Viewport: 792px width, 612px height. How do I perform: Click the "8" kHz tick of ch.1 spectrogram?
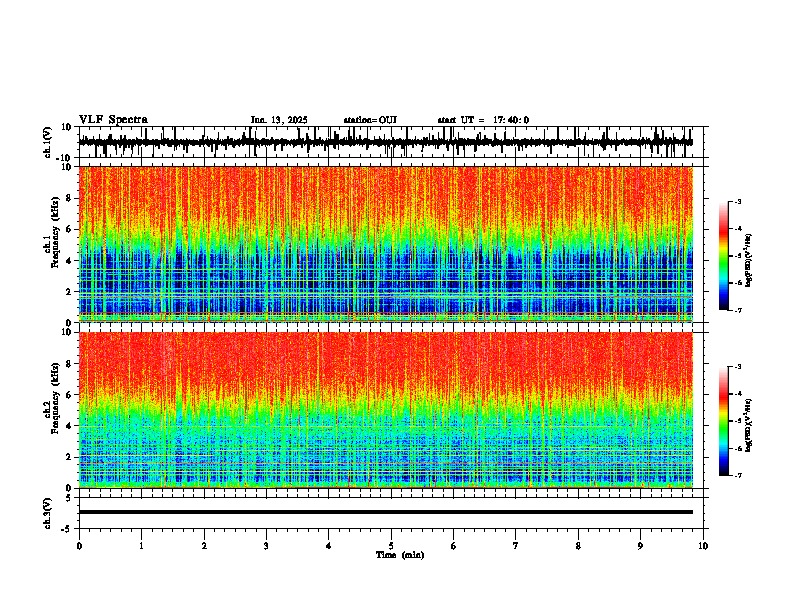tap(70, 198)
